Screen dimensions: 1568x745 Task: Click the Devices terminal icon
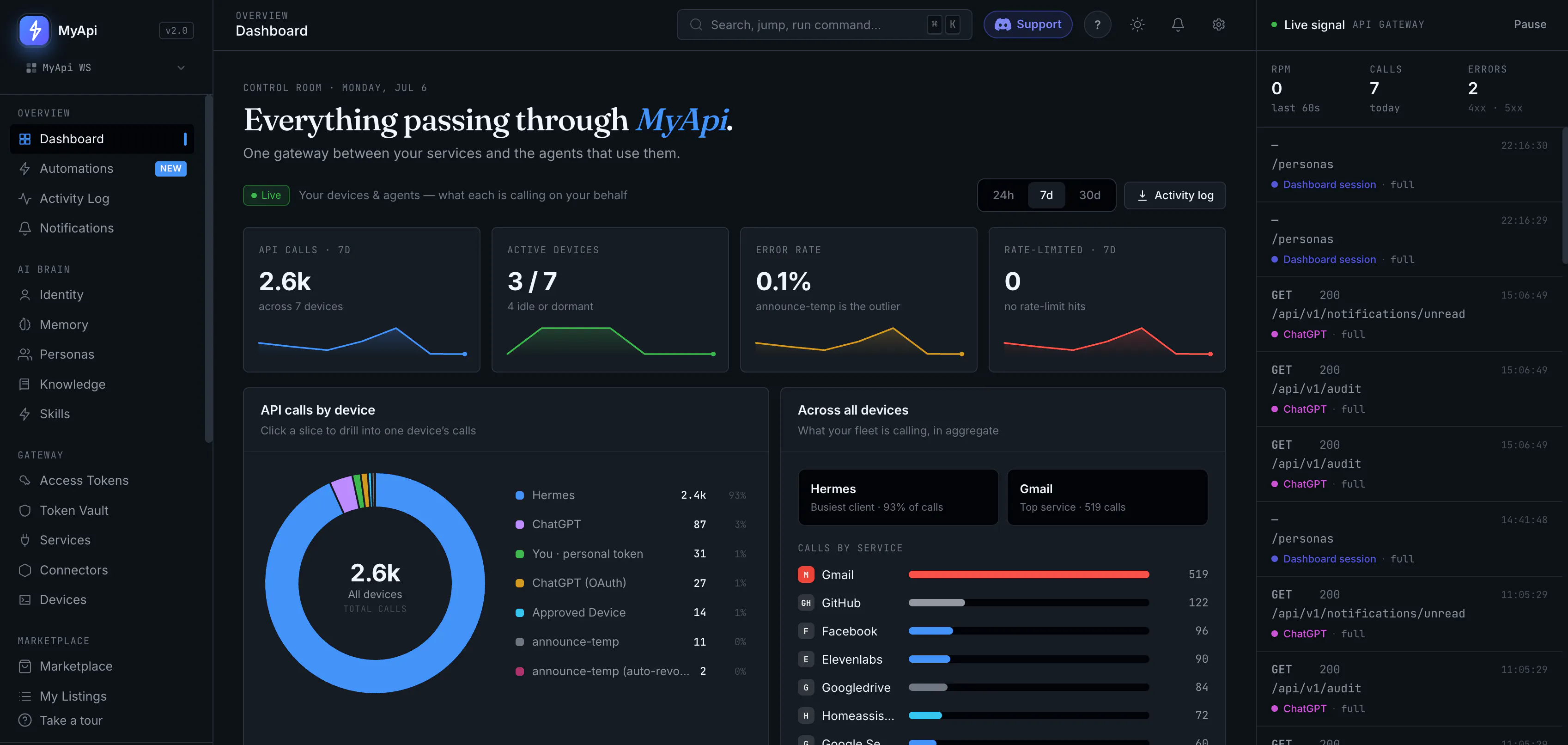[25, 600]
